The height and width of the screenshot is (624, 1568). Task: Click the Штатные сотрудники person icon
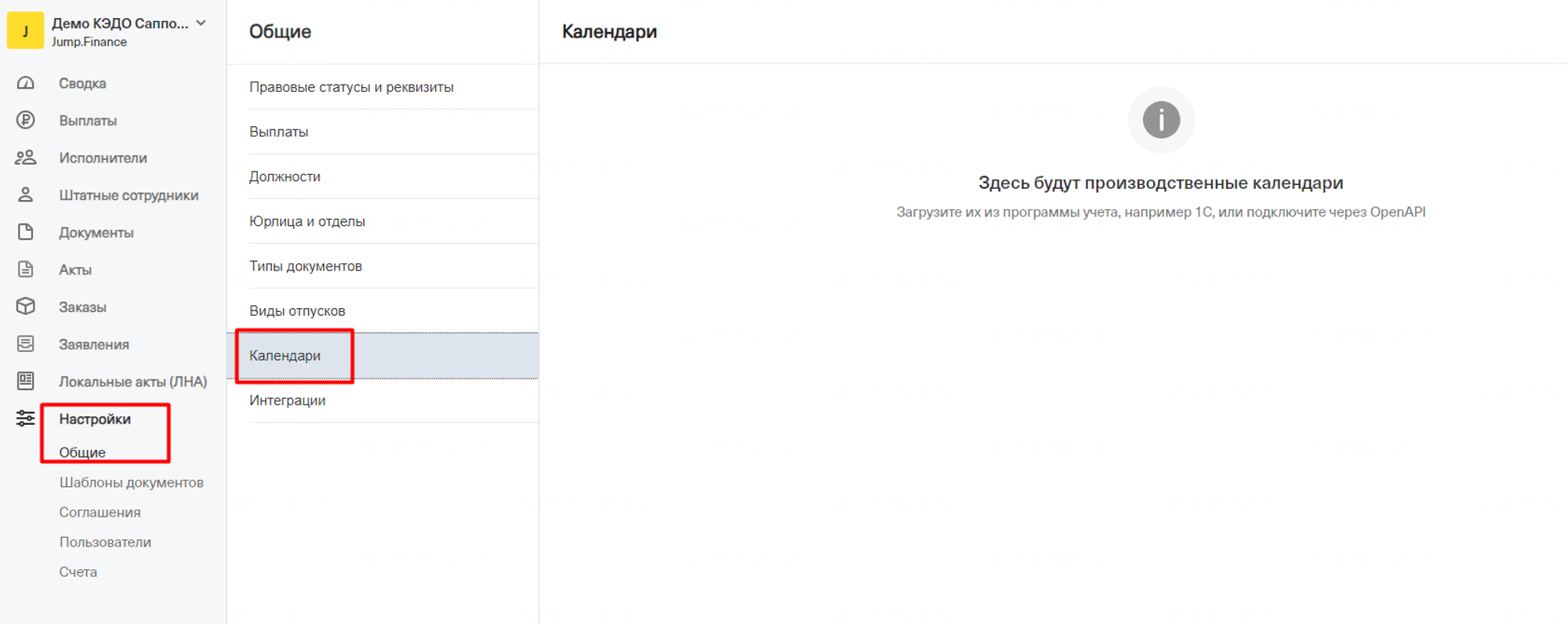click(26, 195)
